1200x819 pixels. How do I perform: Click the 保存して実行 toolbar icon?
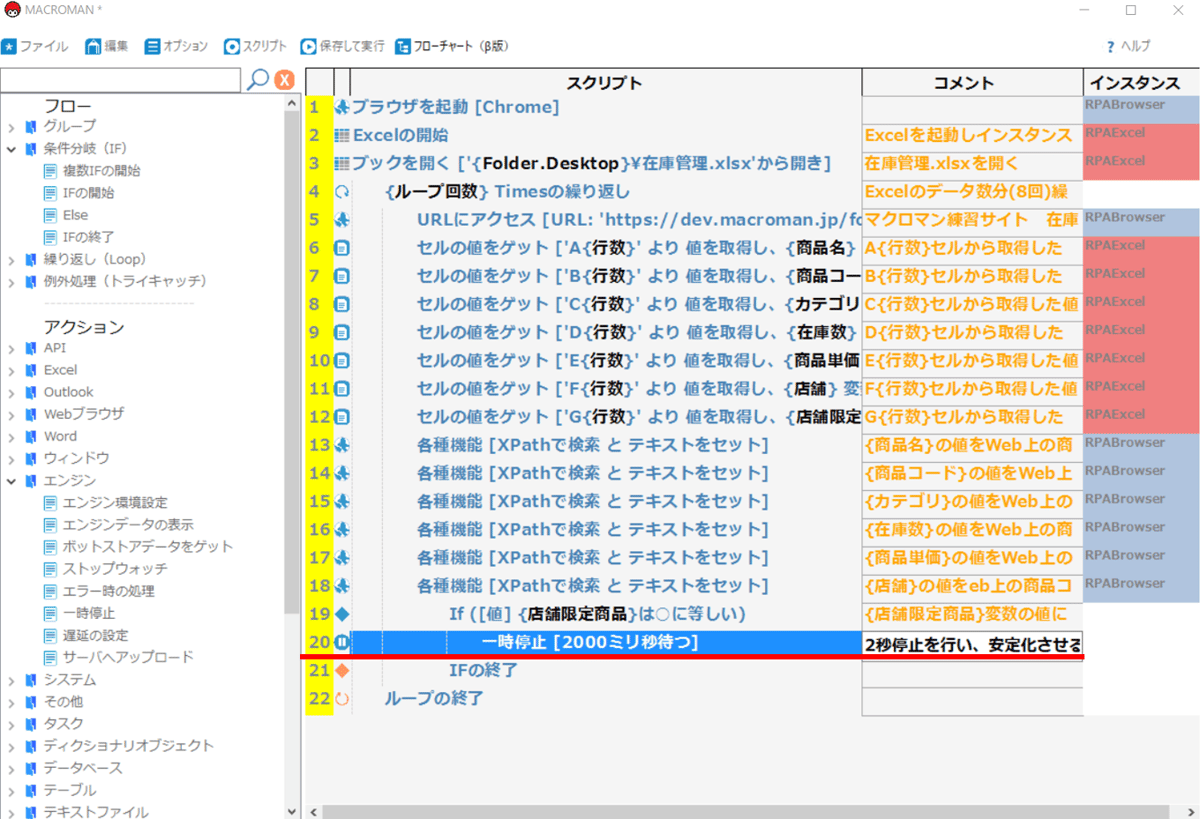point(309,46)
